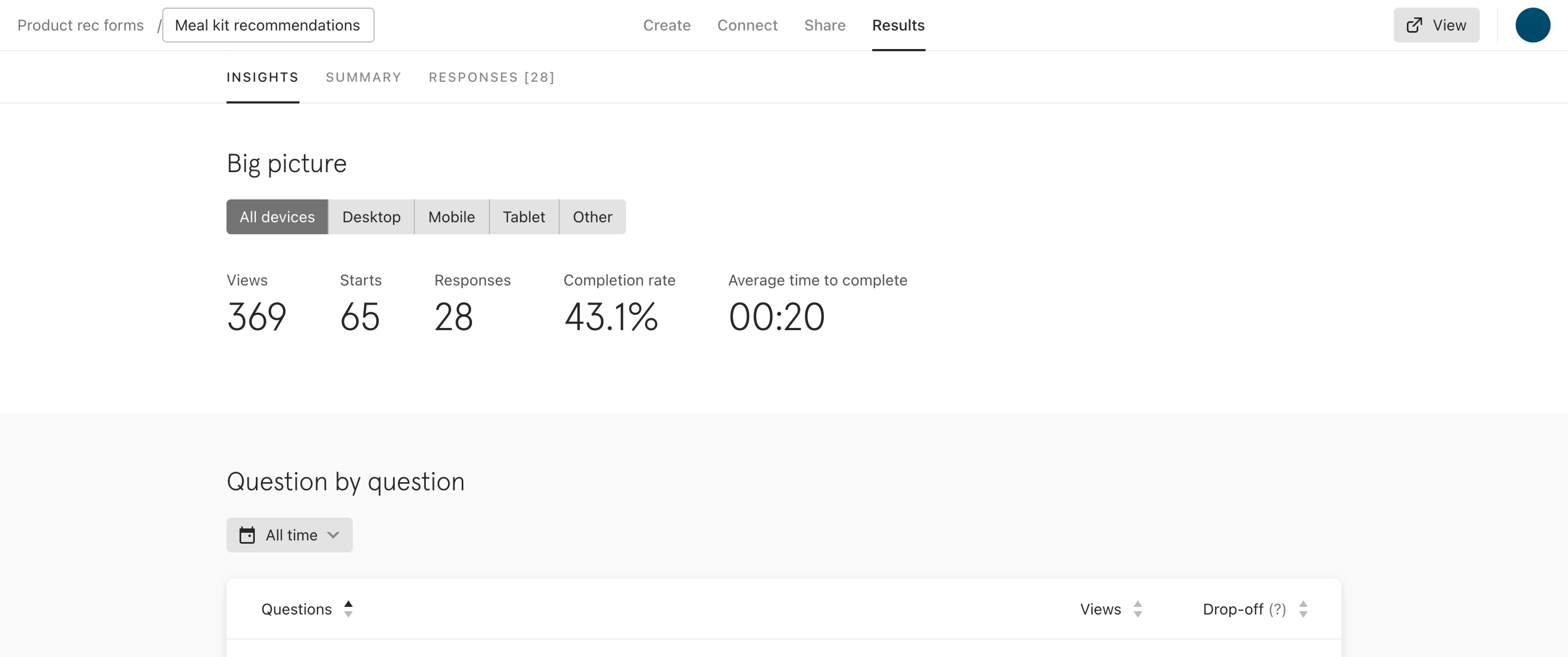Filter results by Desktop

(x=371, y=217)
